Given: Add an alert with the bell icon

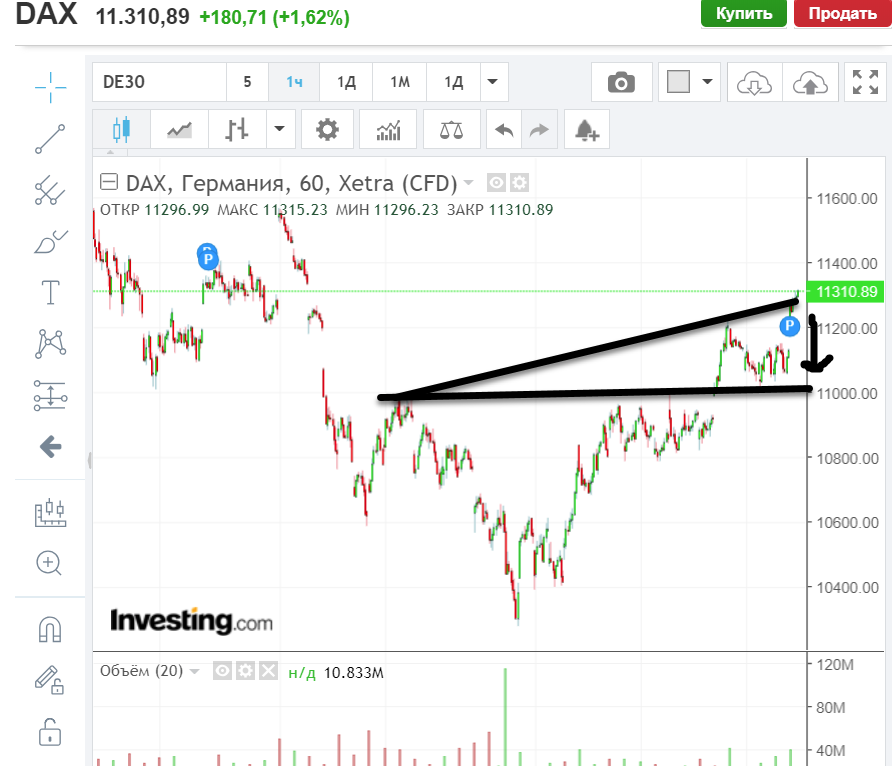Looking at the screenshot, I should [x=587, y=129].
